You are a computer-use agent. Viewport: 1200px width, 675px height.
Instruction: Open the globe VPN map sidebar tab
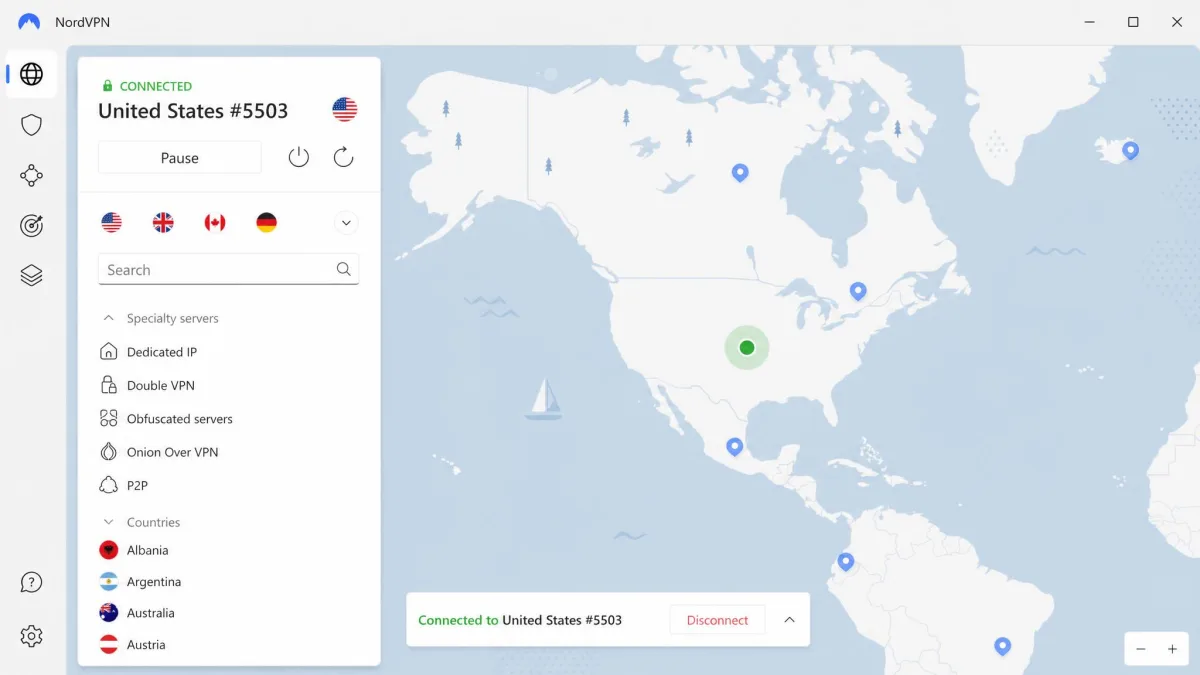click(x=31, y=74)
